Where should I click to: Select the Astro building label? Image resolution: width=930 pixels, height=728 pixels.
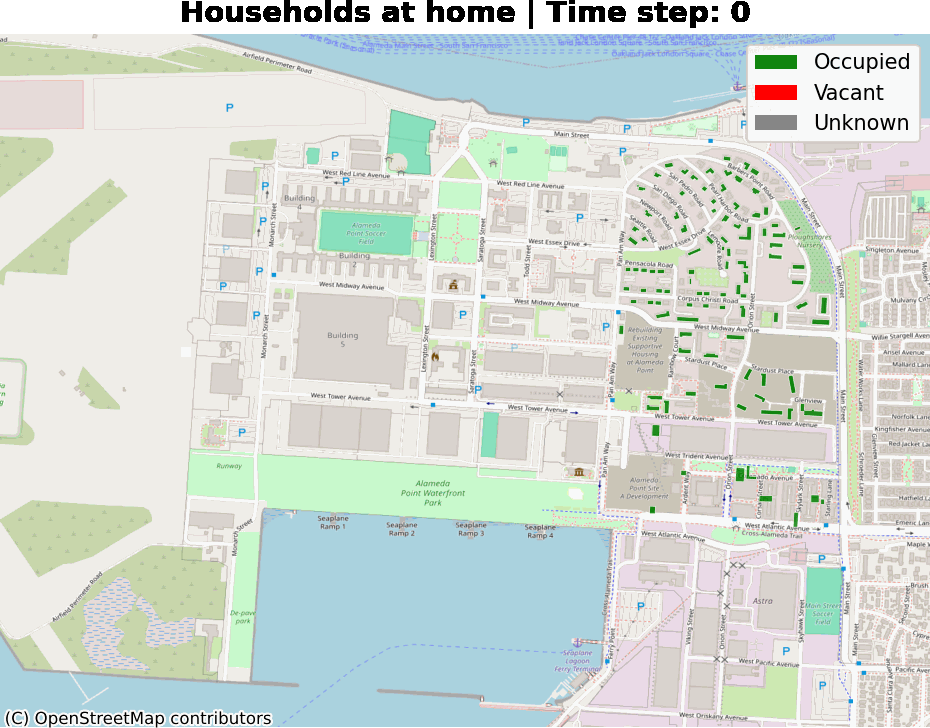click(763, 601)
